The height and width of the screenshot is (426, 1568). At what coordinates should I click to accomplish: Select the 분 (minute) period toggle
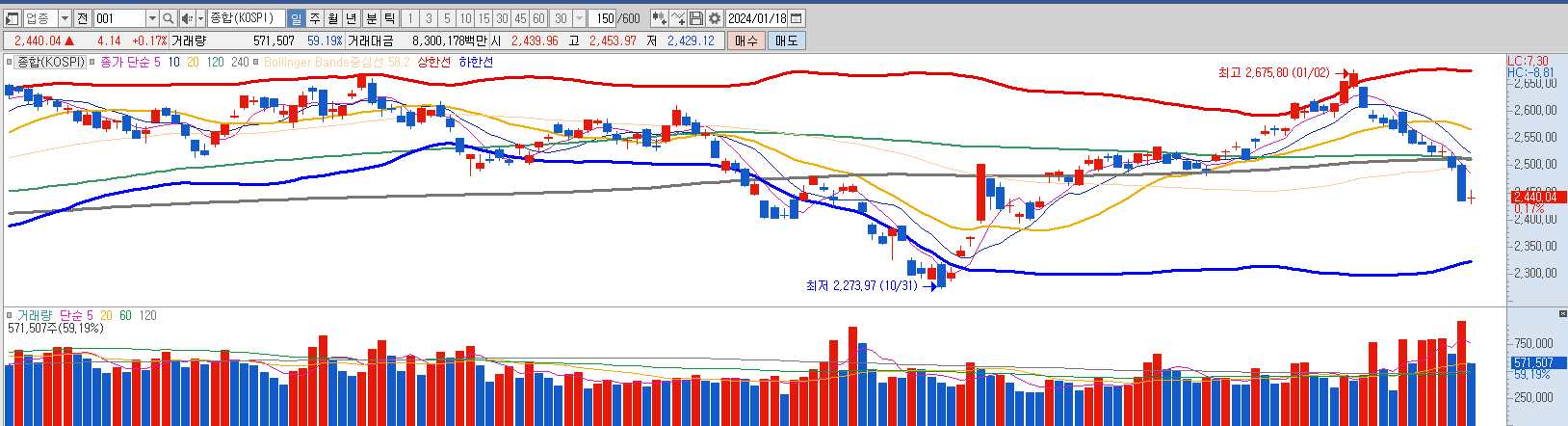pyautogui.click(x=372, y=18)
